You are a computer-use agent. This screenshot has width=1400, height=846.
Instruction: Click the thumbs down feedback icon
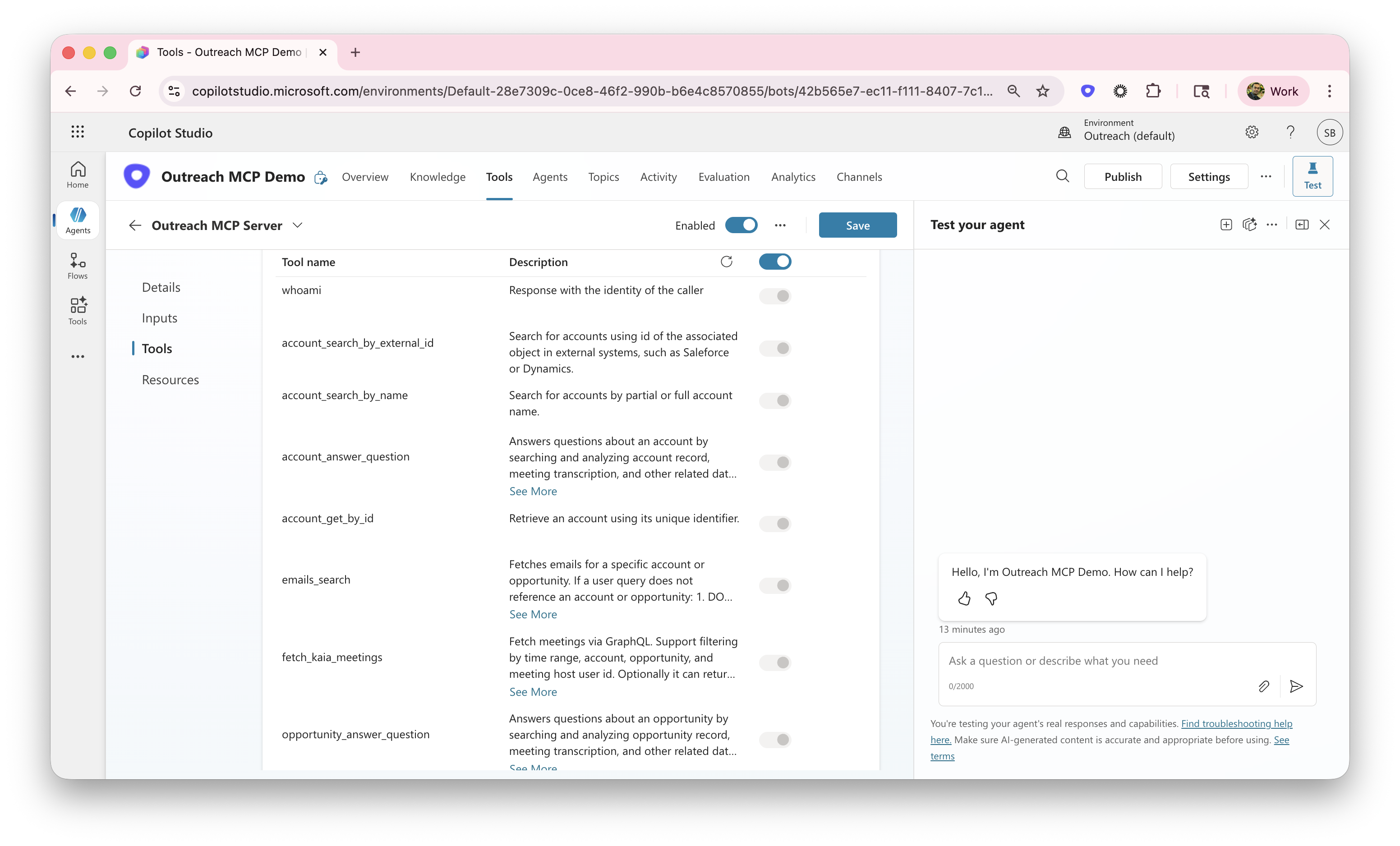991,598
